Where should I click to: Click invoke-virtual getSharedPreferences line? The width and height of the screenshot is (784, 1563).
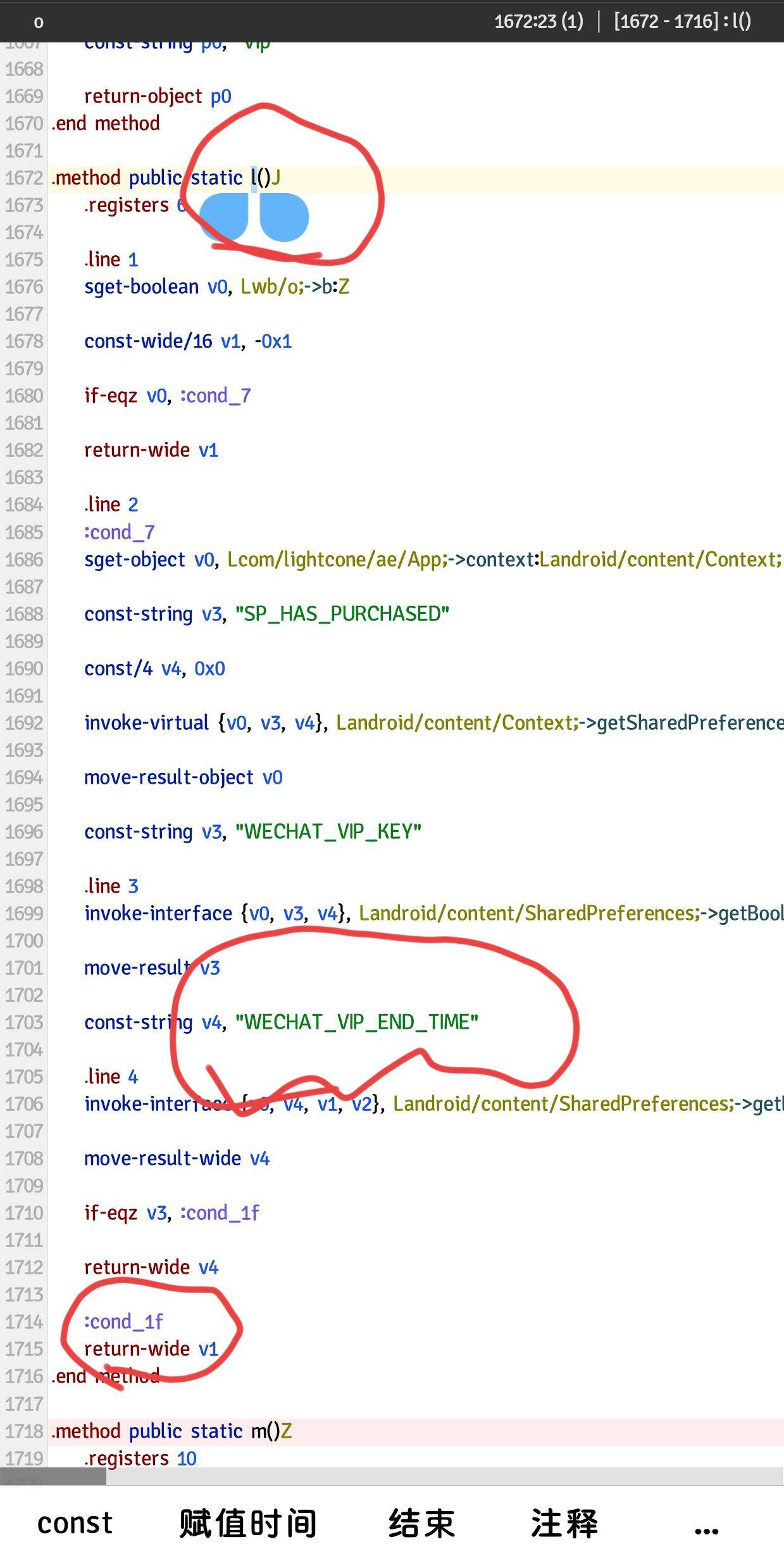pos(433,722)
